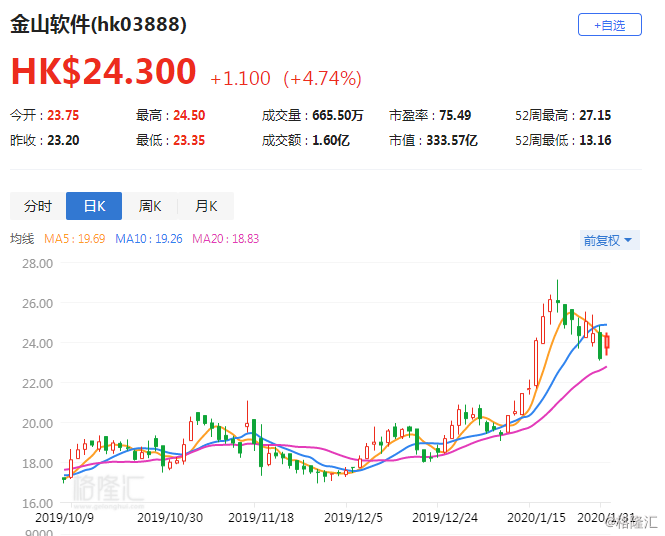Click the 格隆汇 watermark logo on chart
The width and height of the screenshot is (665, 536).
pyautogui.click(x=109, y=489)
